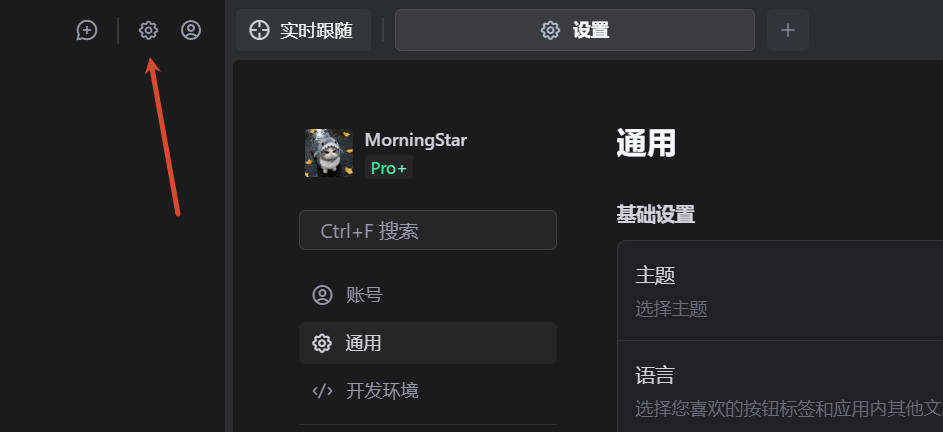Select the 设置 tab title
This screenshot has width=943, height=432.
[591, 30]
